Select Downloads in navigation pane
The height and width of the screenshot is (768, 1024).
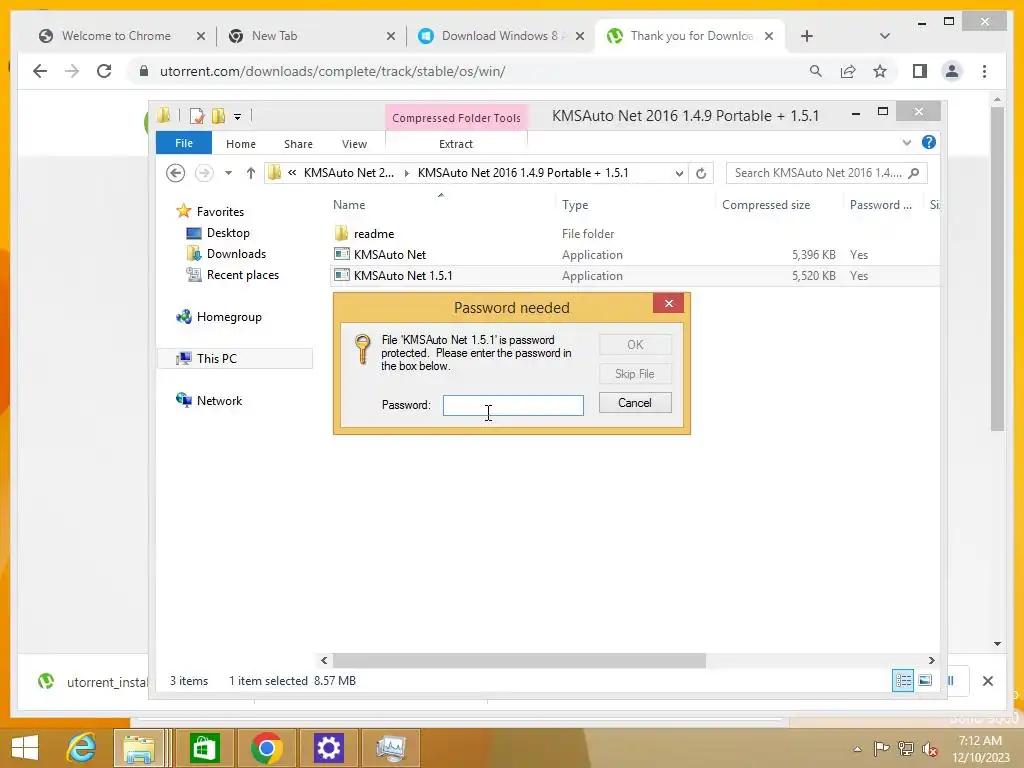click(236, 253)
